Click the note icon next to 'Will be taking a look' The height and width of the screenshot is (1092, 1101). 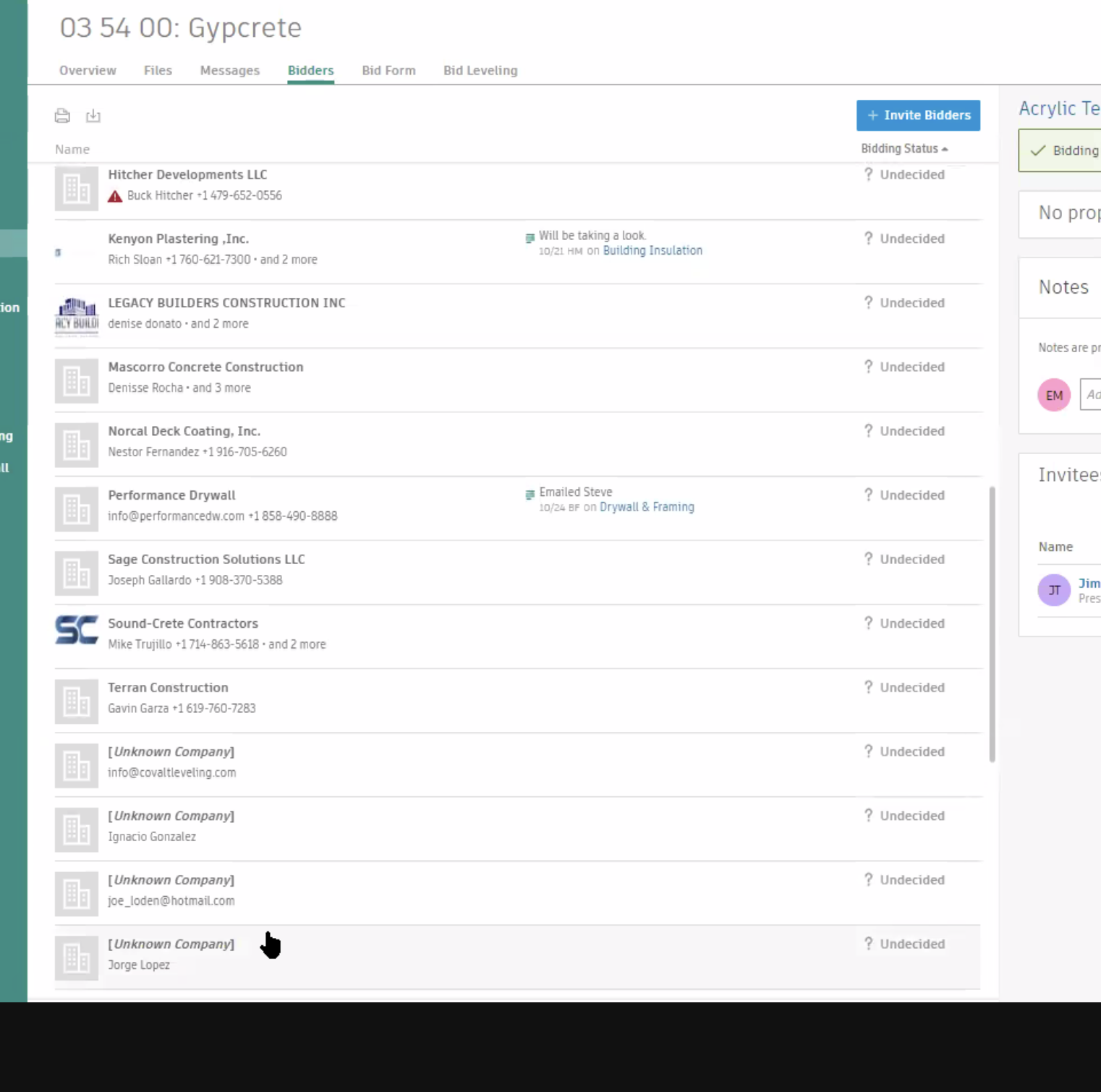coord(530,237)
